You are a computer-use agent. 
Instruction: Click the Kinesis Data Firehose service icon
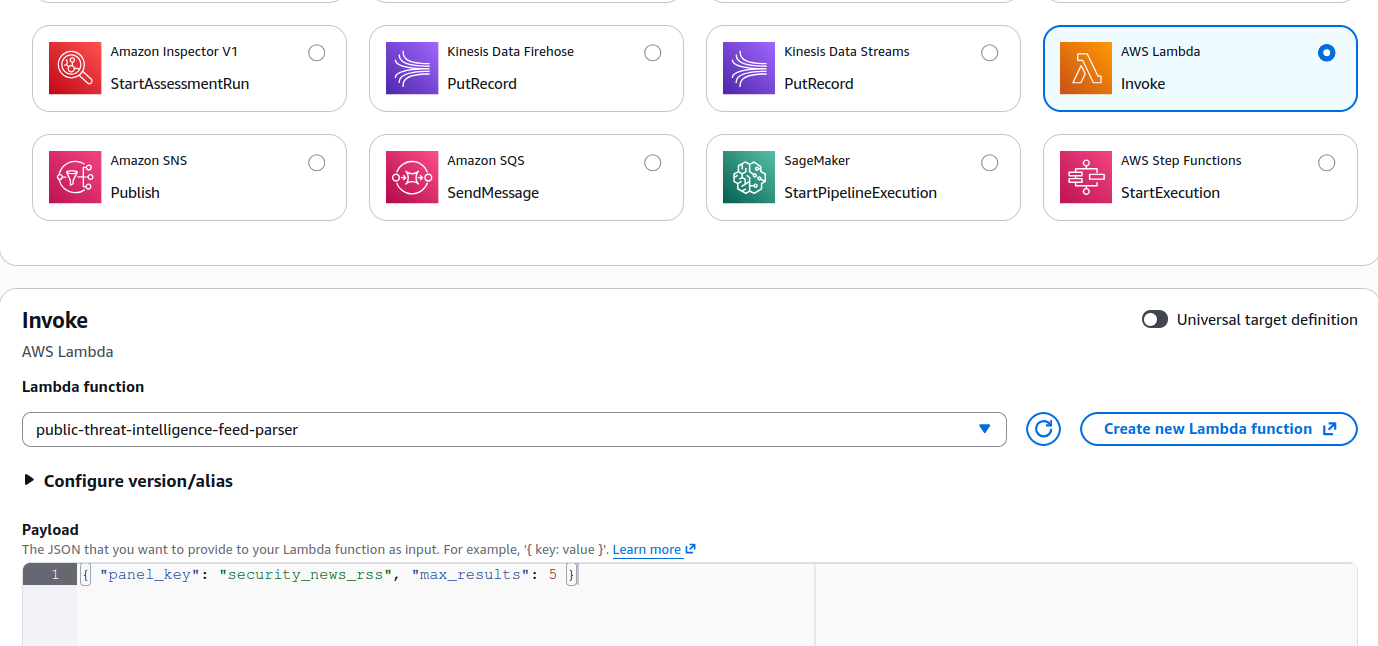tap(413, 68)
